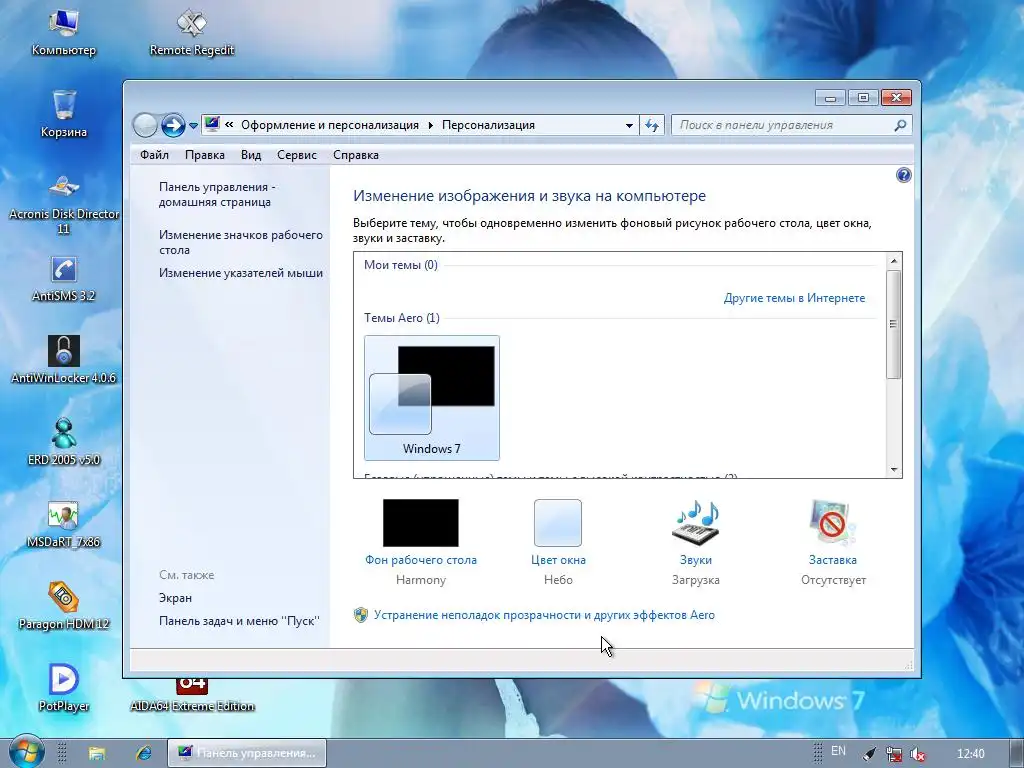Expand the breadcrumb arrow after Оформление и персонализация
Screen dimensions: 1024x768
coord(430,125)
